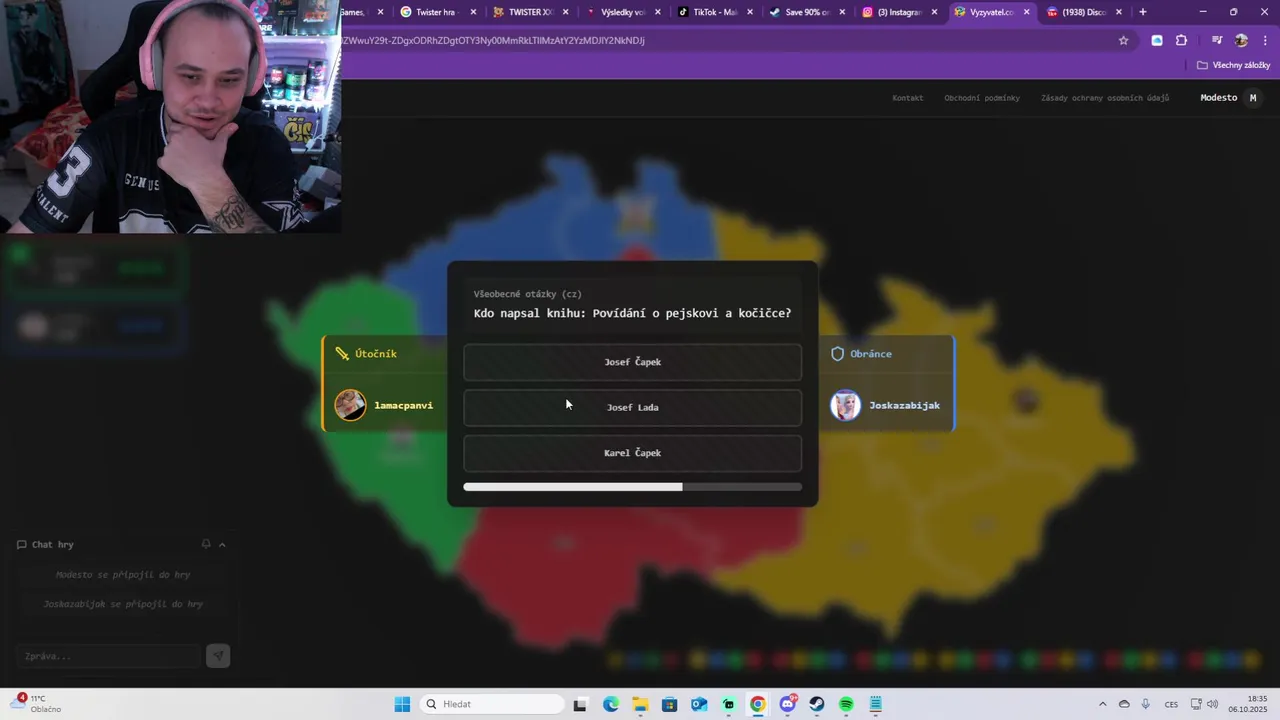Click the attacker sword icon
Image resolution: width=1280 pixels, height=720 pixels.
342,354
